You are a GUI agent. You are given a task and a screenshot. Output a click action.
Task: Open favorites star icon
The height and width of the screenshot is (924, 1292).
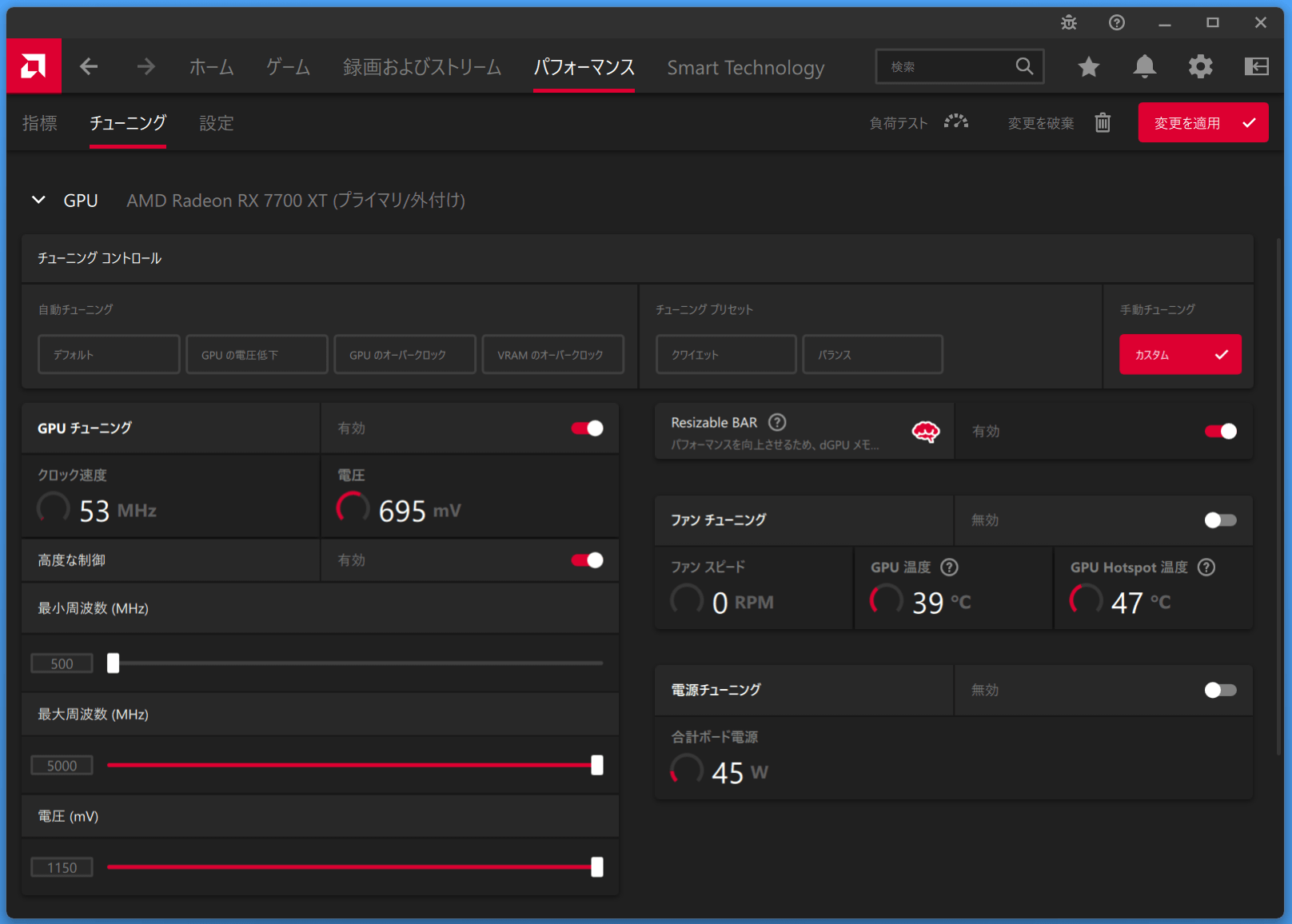1088,66
